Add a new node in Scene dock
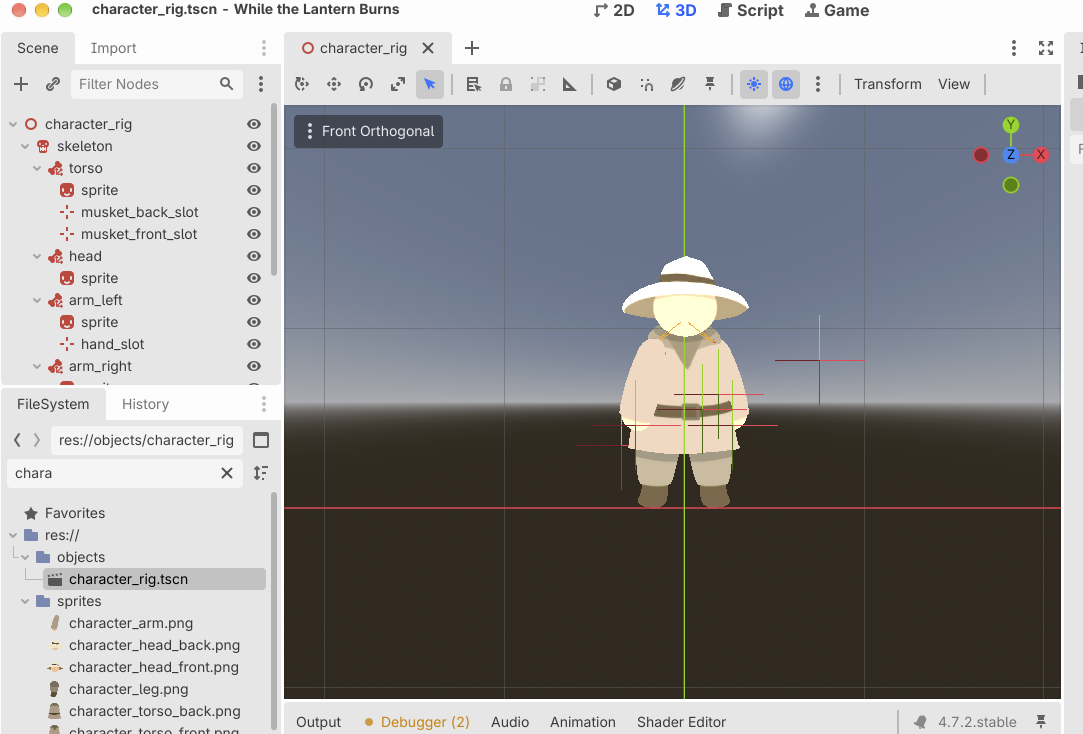Image resolution: width=1083 pixels, height=734 pixels. coord(21,84)
